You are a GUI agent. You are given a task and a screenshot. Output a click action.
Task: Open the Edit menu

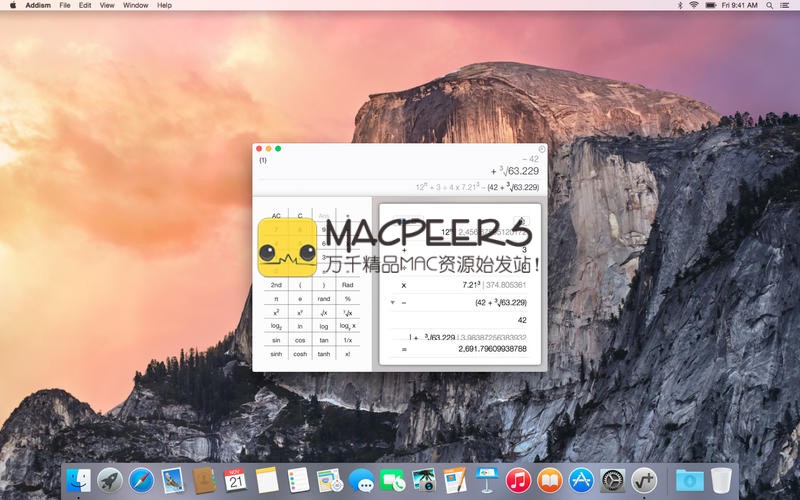pyautogui.click(x=85, y=5)
